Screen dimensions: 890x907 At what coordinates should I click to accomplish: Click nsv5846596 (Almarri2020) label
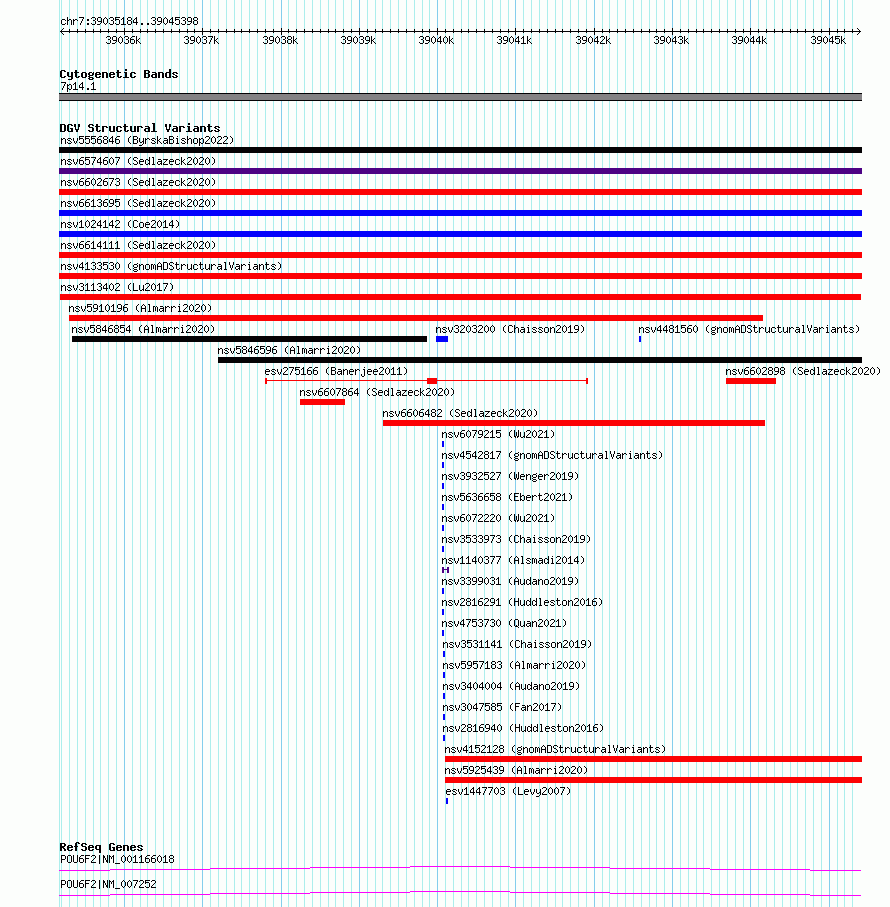pos(289,351)
